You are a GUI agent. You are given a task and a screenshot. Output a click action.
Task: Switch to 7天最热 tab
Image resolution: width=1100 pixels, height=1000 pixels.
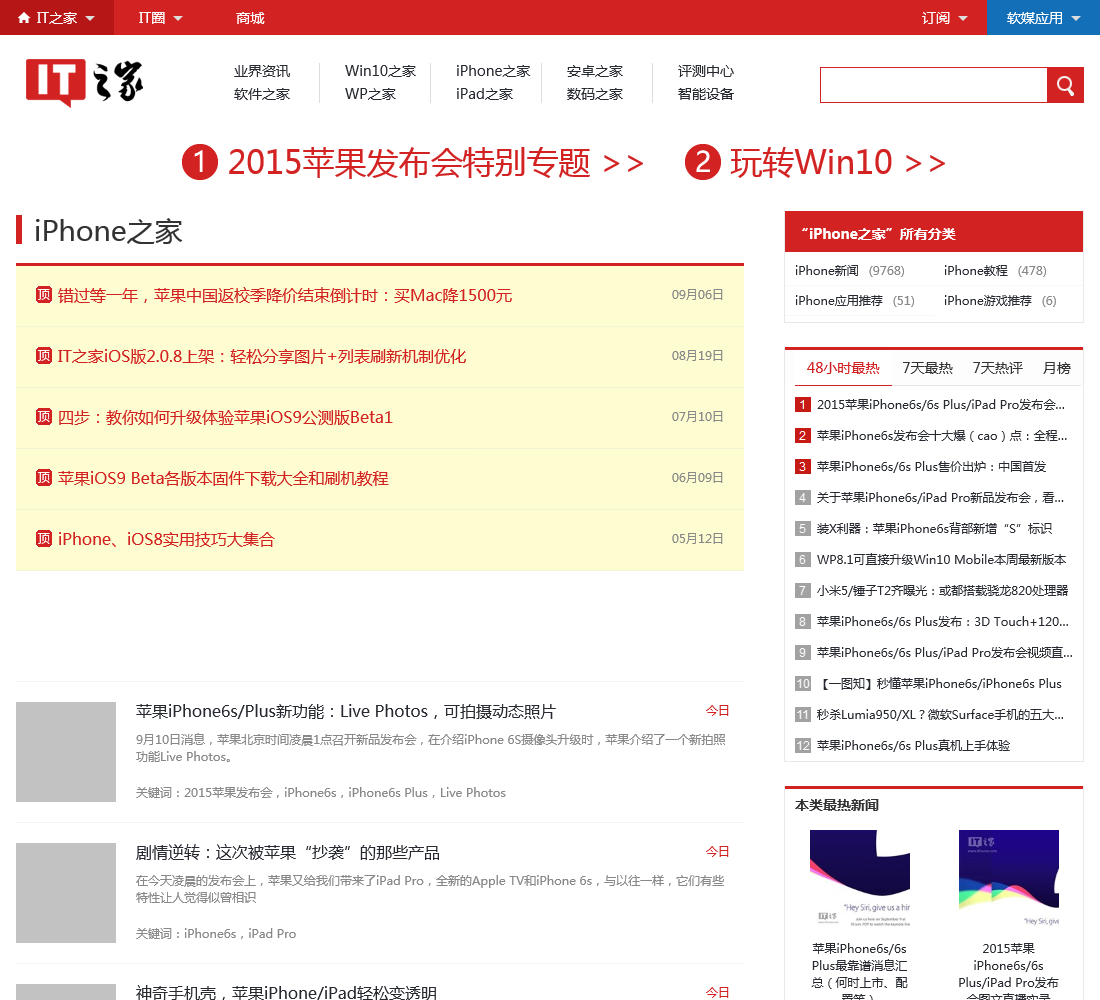click(927, 368)
